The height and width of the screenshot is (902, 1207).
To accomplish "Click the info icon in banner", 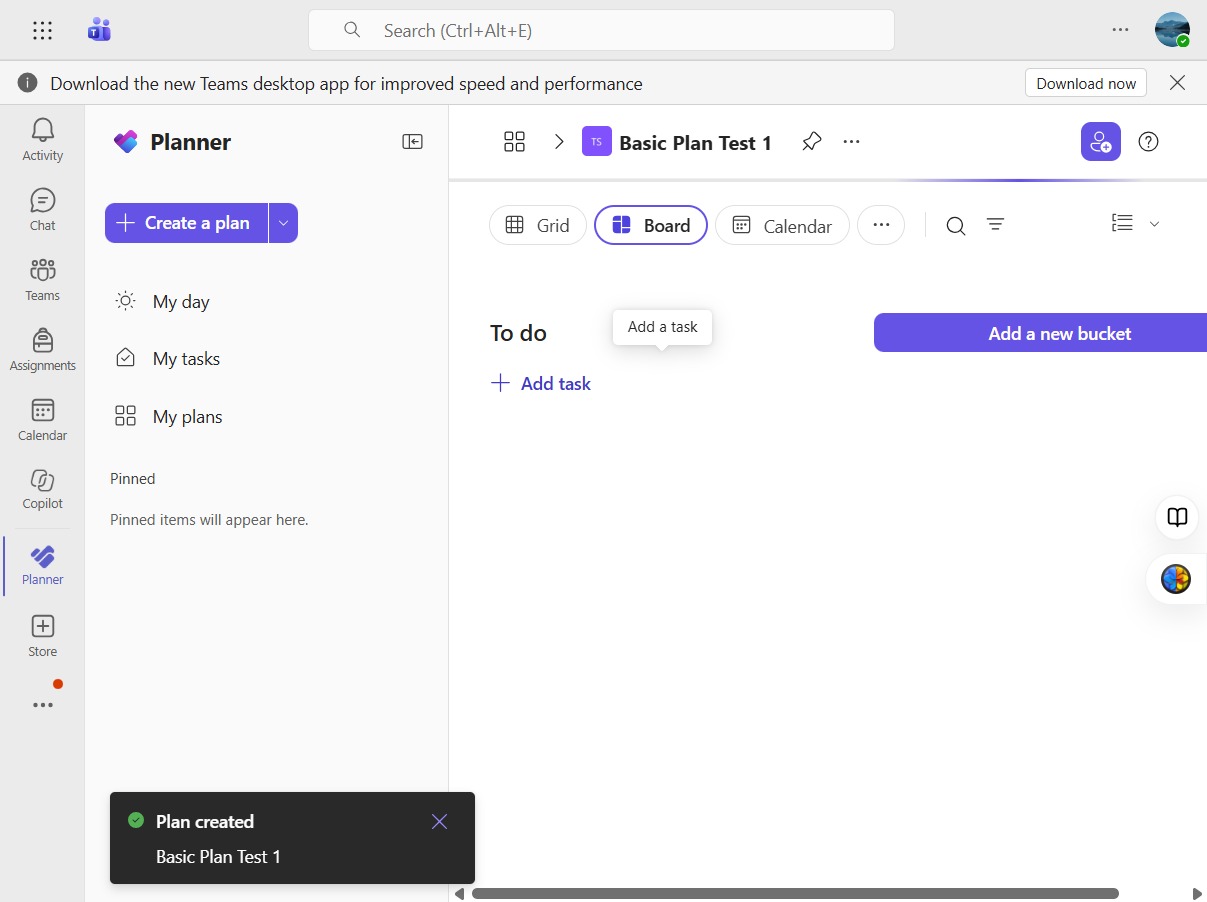I will tap(28, 83).
